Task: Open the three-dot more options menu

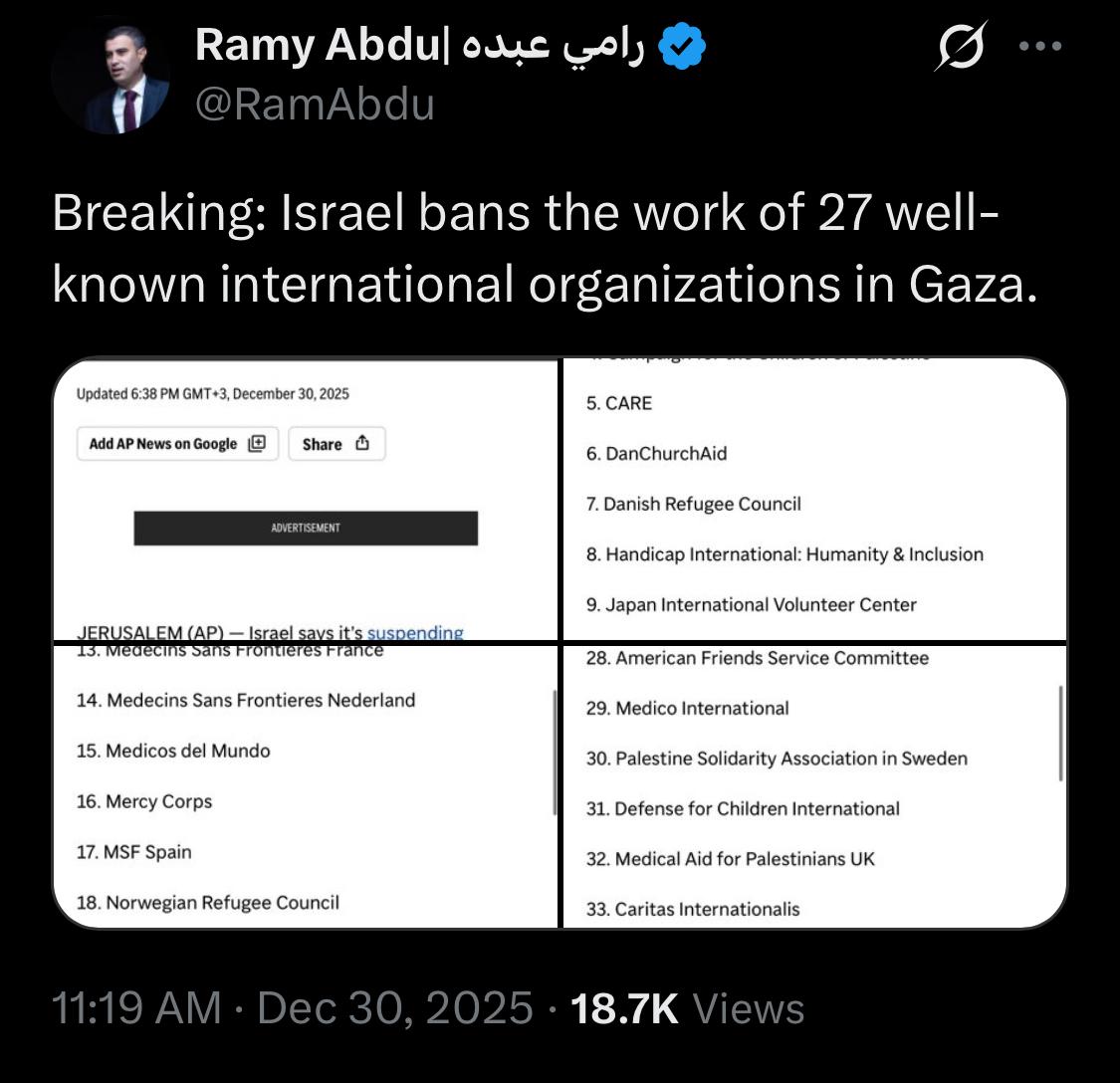Action: 1041,46
